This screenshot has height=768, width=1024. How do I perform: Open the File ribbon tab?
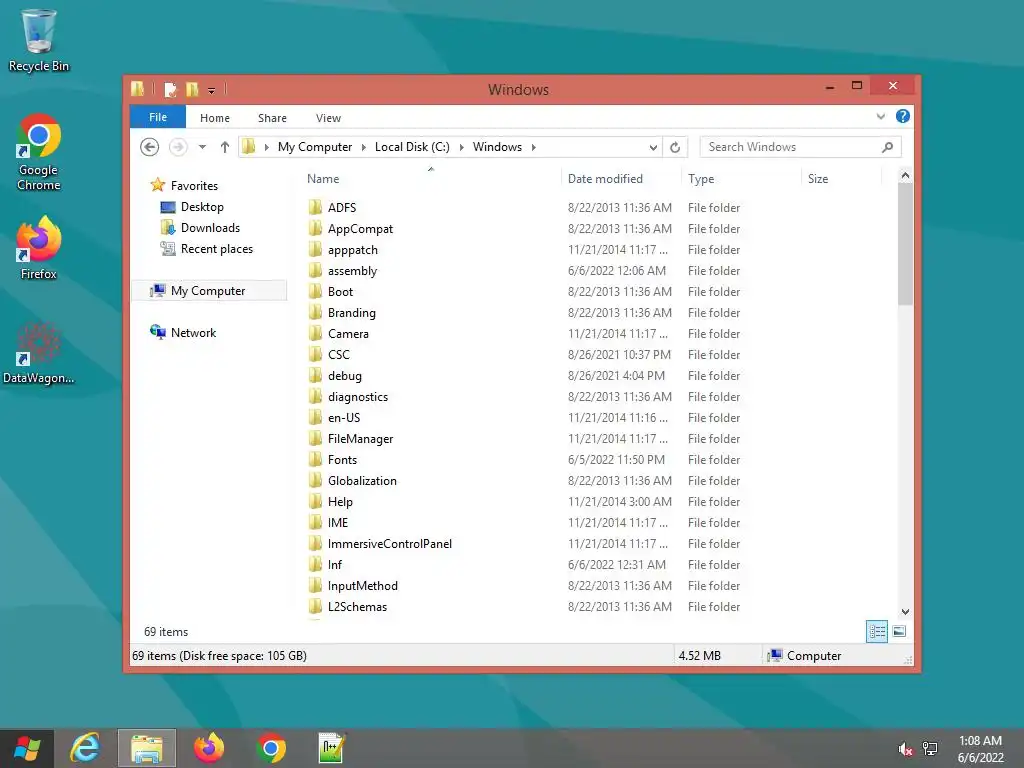[x=158, y=117]
